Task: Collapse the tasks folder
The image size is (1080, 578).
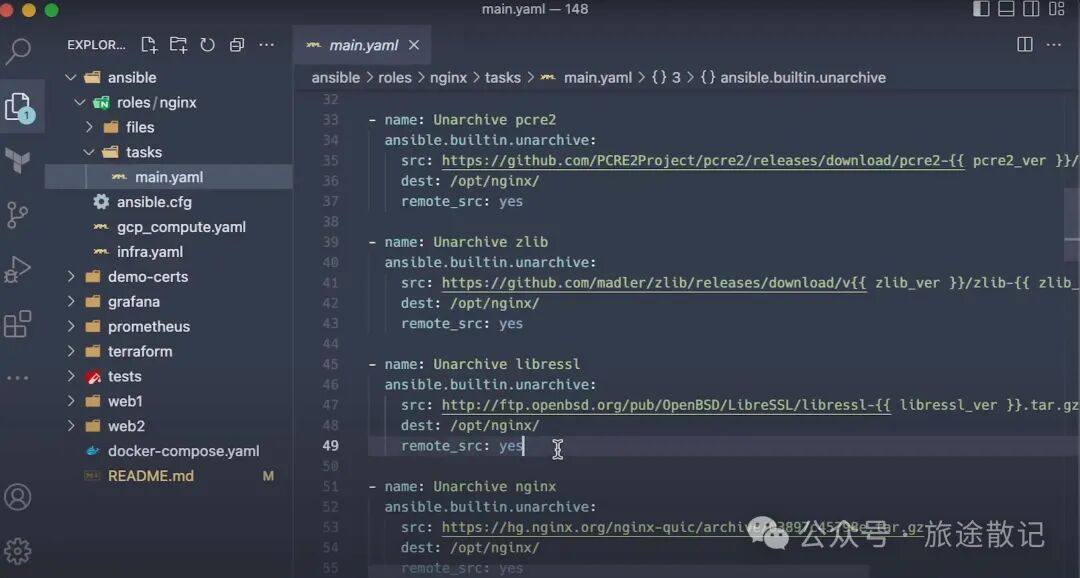Action: click(90, 152)
